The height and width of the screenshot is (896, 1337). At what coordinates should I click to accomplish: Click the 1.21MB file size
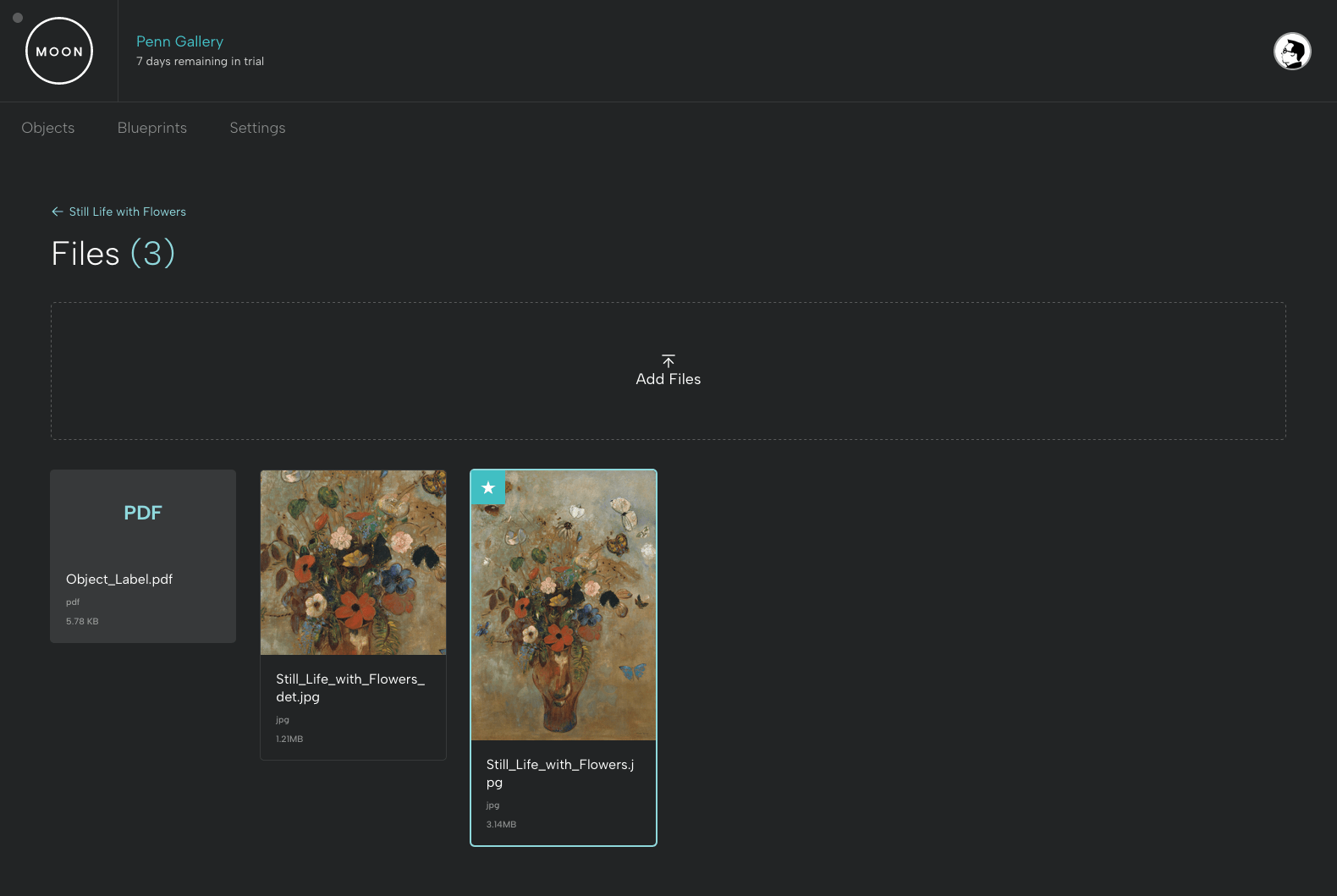289,739
